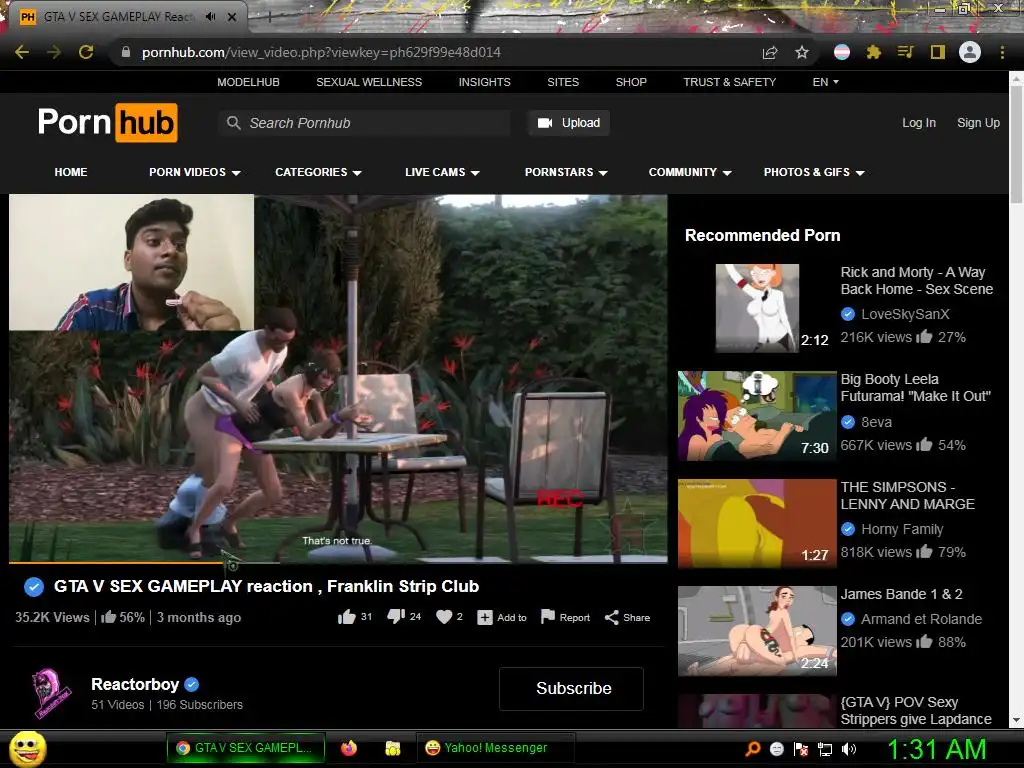1024x768 pixels.
Task: Open the browser side panel icon
Action: point(938,52)
